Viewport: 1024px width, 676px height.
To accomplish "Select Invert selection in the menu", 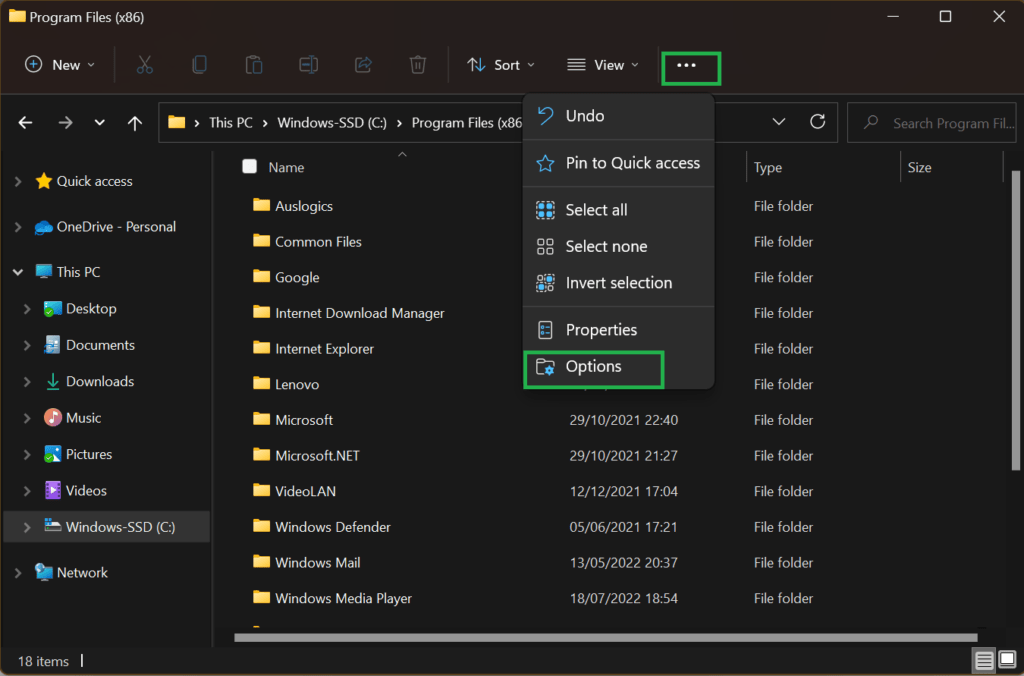I will point(618,283).
